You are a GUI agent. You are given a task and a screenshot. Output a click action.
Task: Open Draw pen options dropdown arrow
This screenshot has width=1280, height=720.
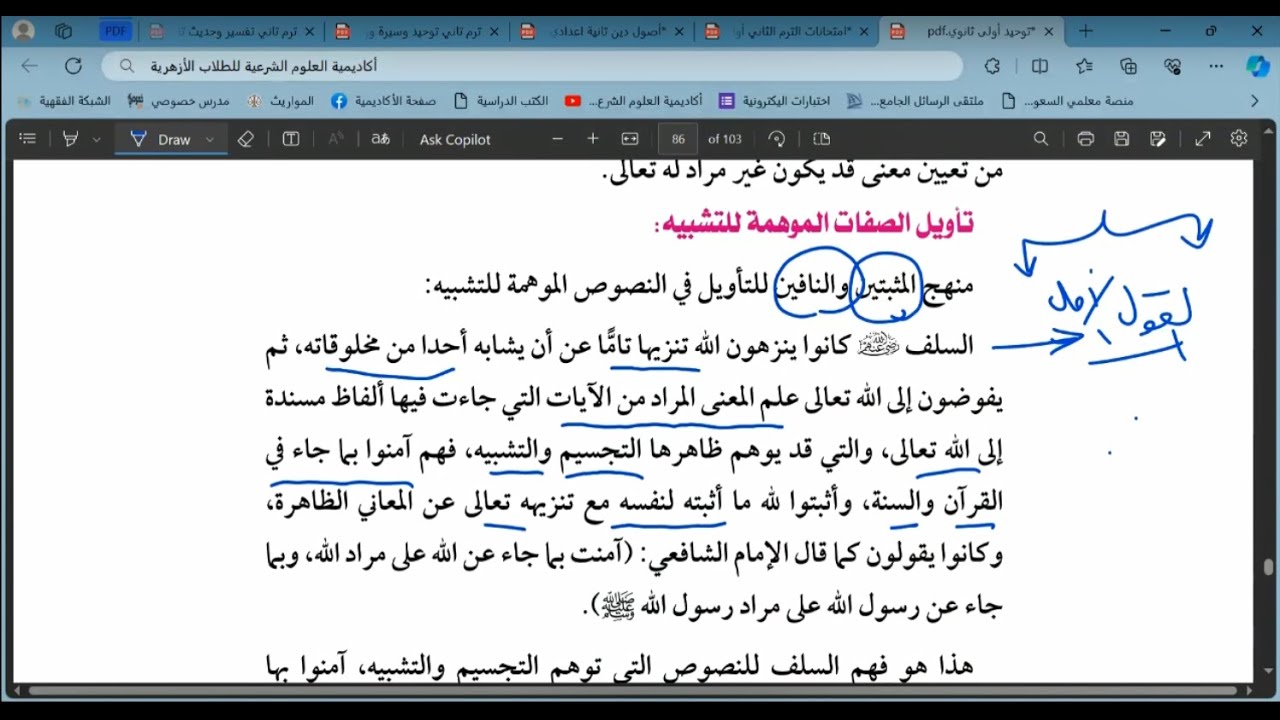pos(210,139)
